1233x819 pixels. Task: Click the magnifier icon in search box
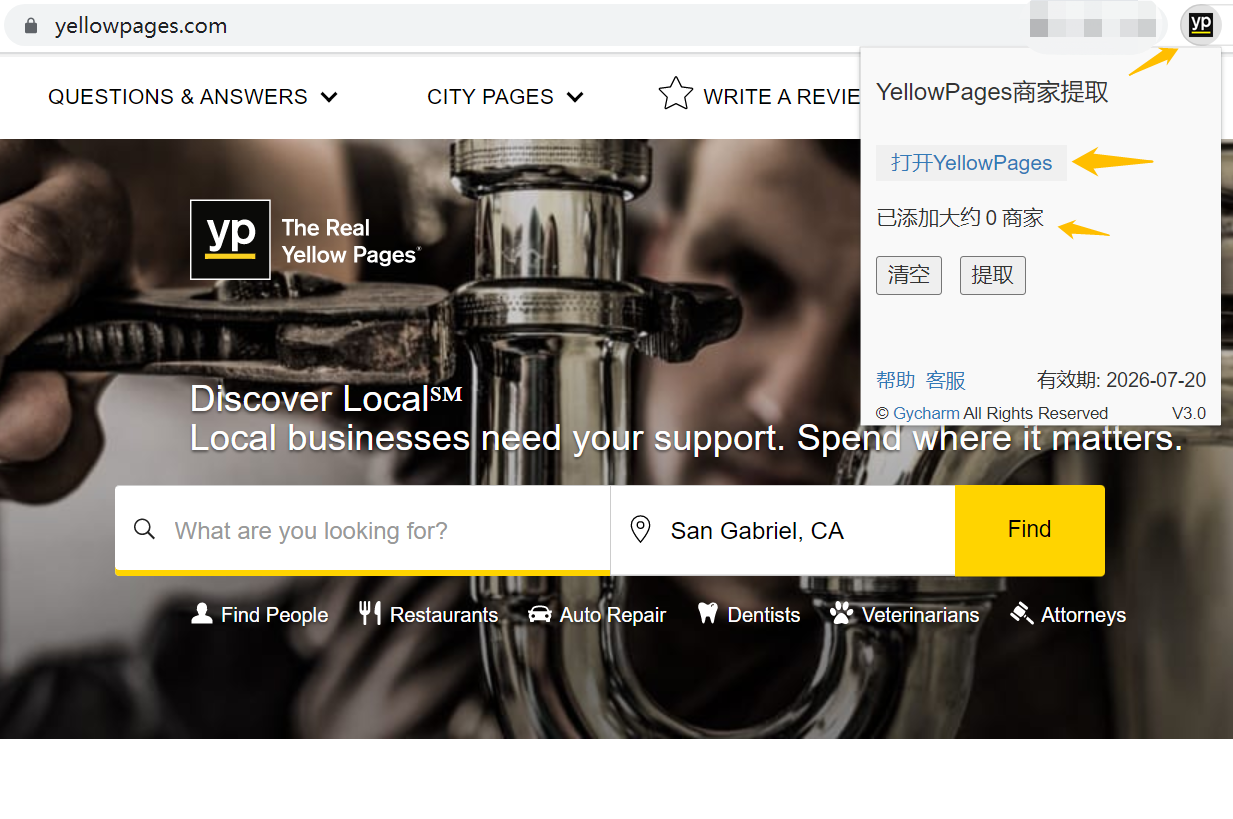(145, 529)
